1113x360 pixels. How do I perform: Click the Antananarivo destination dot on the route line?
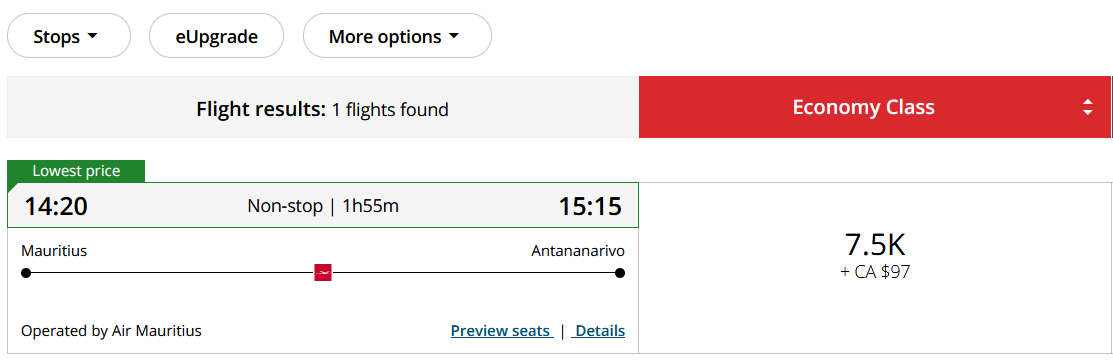620,273
